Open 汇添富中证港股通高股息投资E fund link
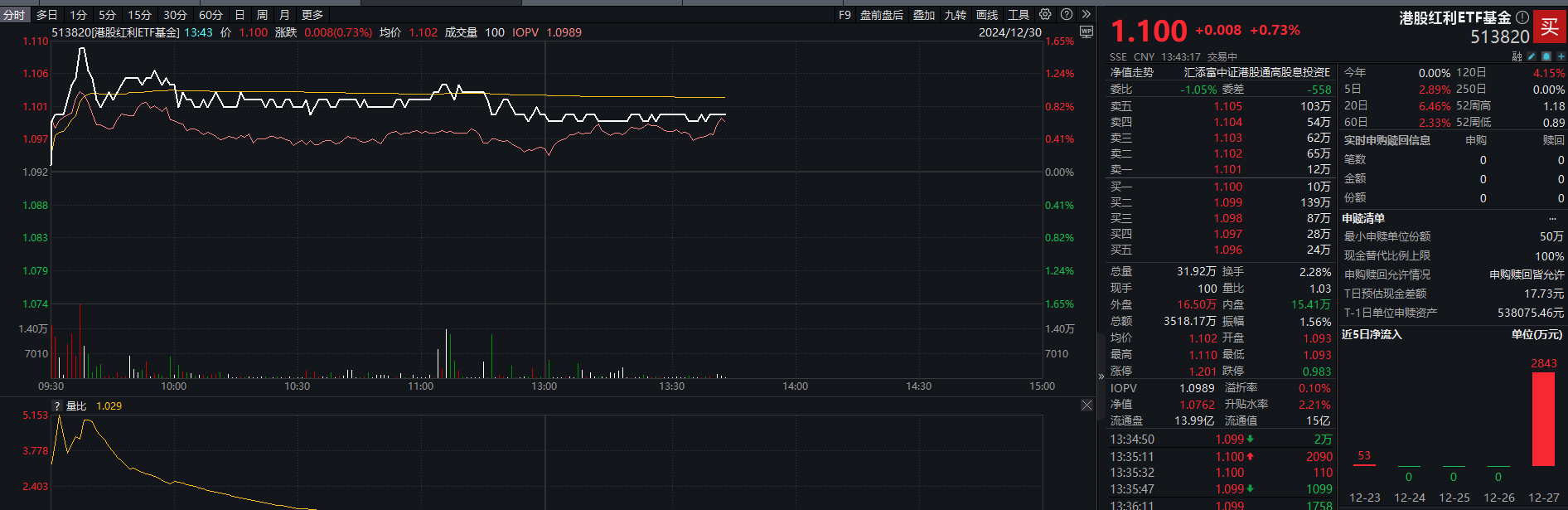Viewport: 1568px width, 510px height. click(x=1257, y=73)
